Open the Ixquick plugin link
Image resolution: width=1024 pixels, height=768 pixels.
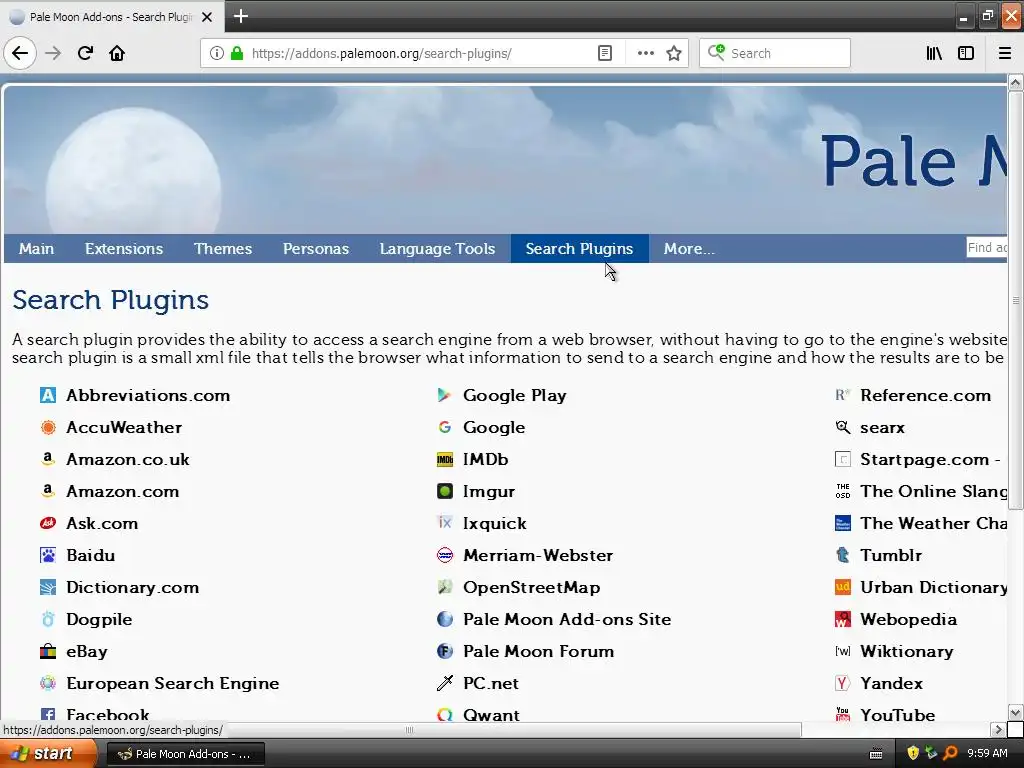[x=494, y=523]
